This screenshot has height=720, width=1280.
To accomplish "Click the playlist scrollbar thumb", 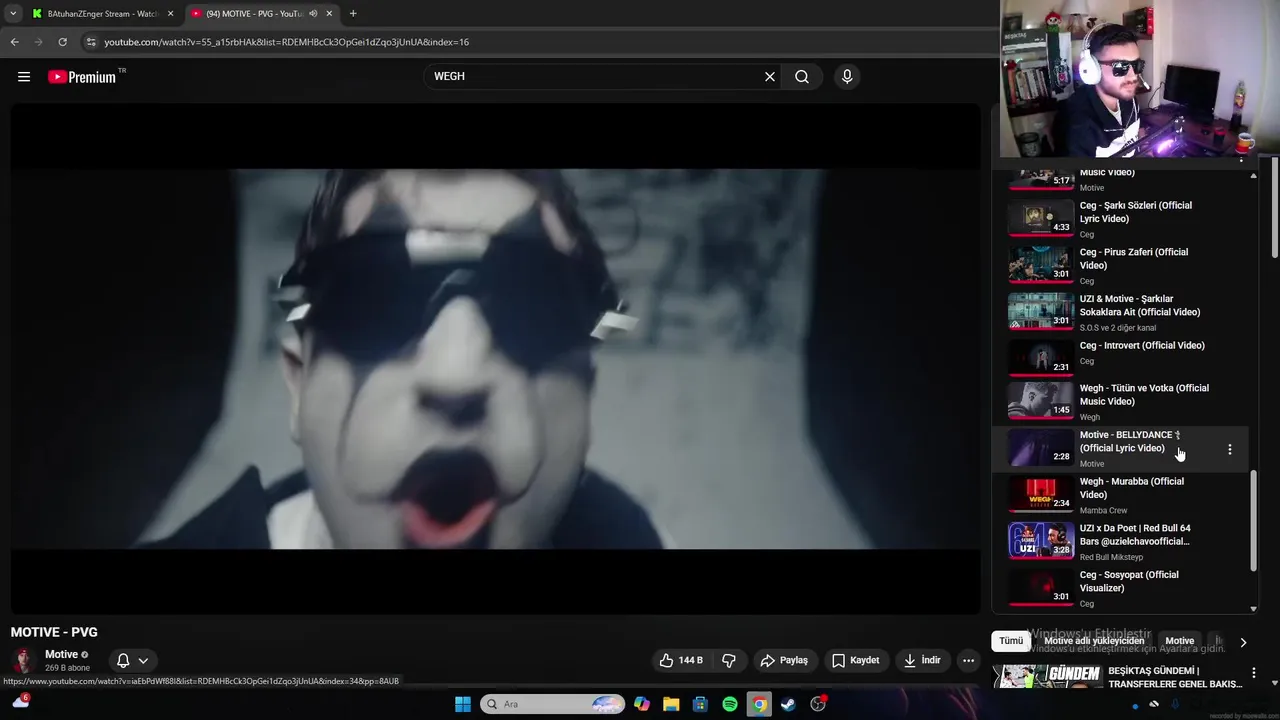I will click(x=1254, y=520).
